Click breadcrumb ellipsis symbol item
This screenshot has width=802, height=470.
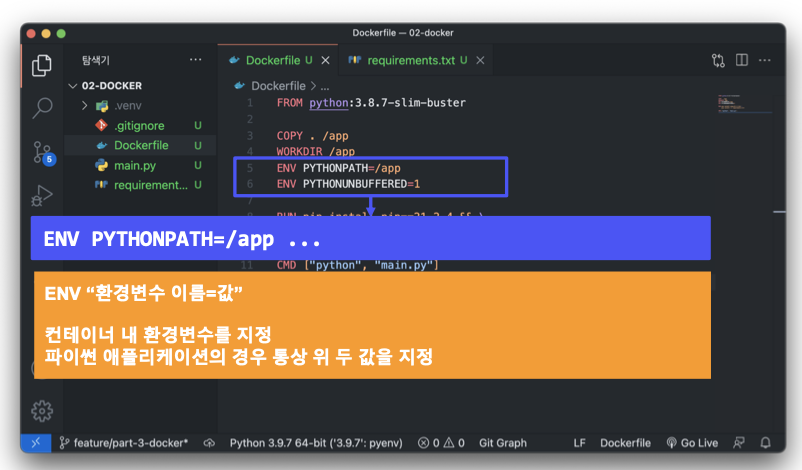tap(324, 86)
